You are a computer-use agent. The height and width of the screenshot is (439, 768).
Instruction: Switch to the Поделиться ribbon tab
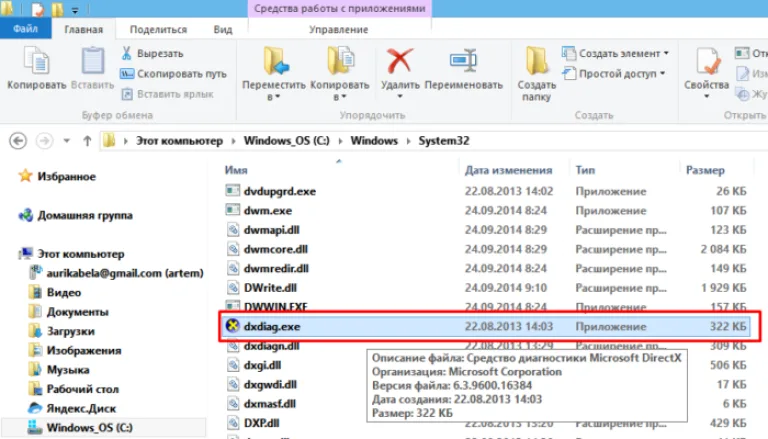(158, 29)
